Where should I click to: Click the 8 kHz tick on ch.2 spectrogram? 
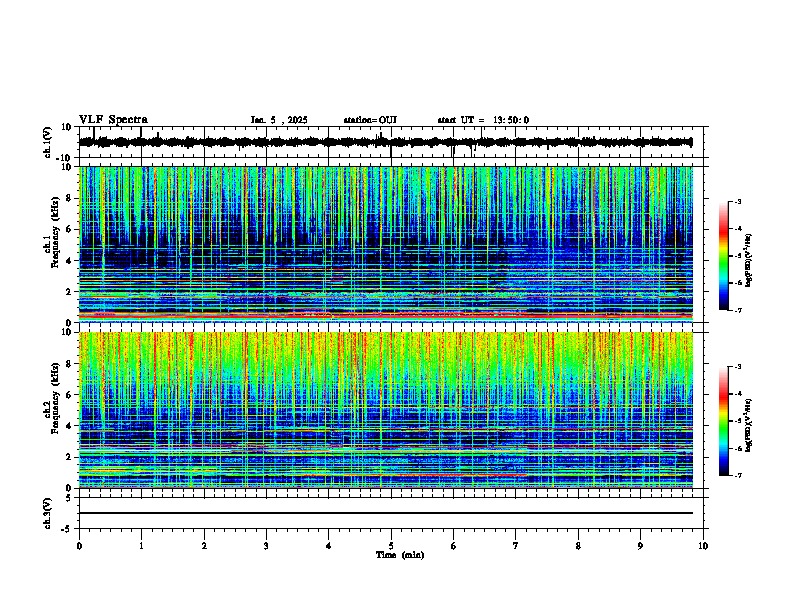click(70, 364)
